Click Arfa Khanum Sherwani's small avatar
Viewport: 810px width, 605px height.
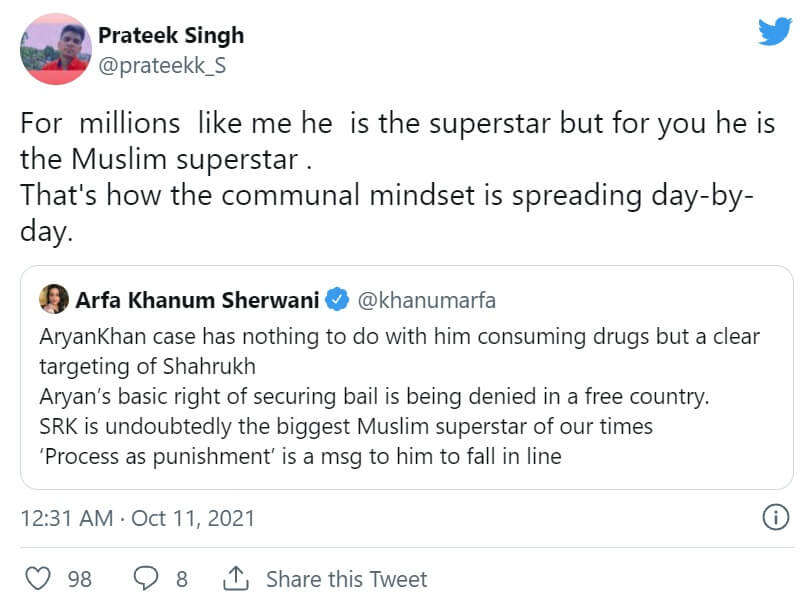tap(52, 299)
